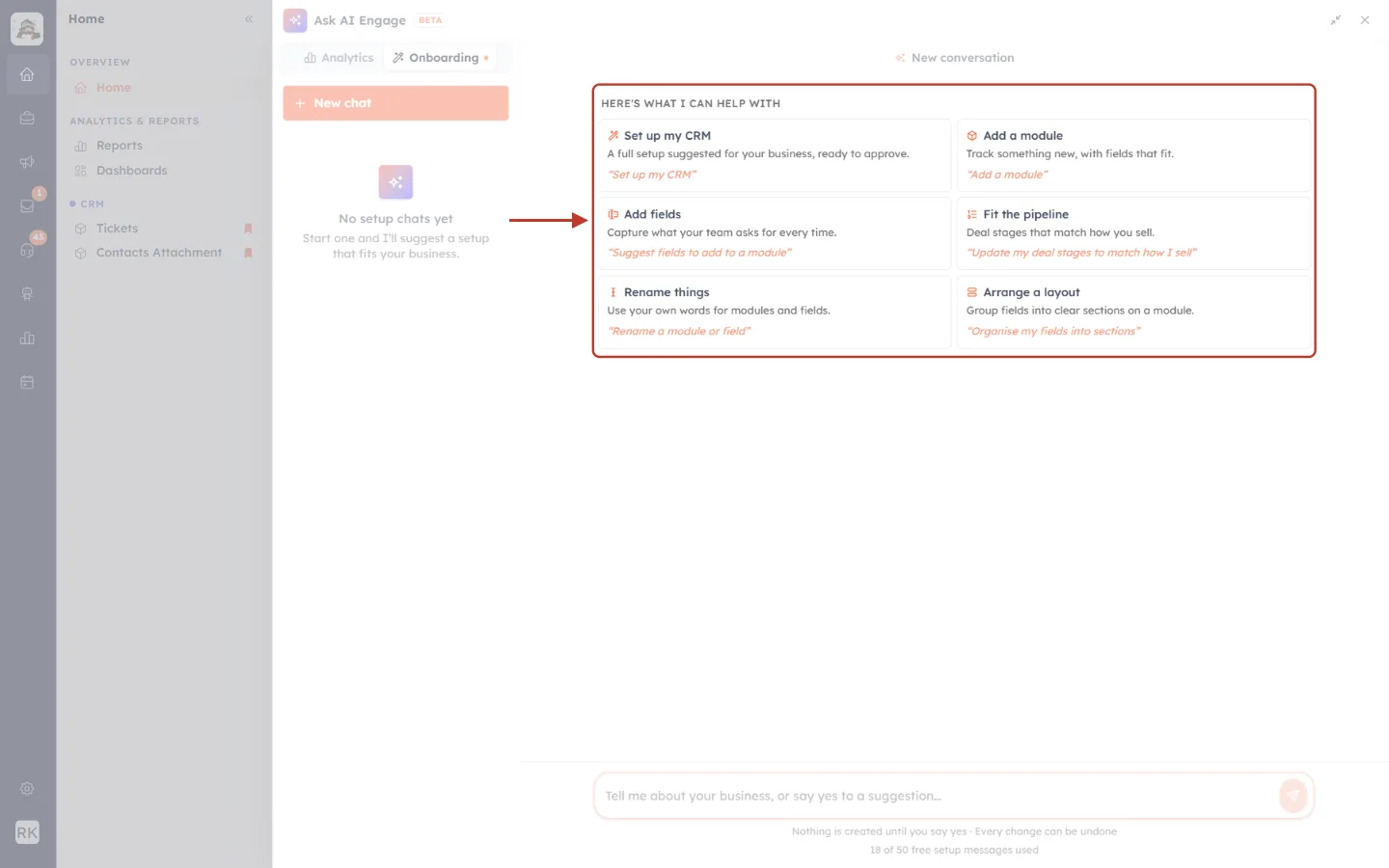Toggle the bookmark on the Tickets row
1389x868 pixels.
(248, 229)
